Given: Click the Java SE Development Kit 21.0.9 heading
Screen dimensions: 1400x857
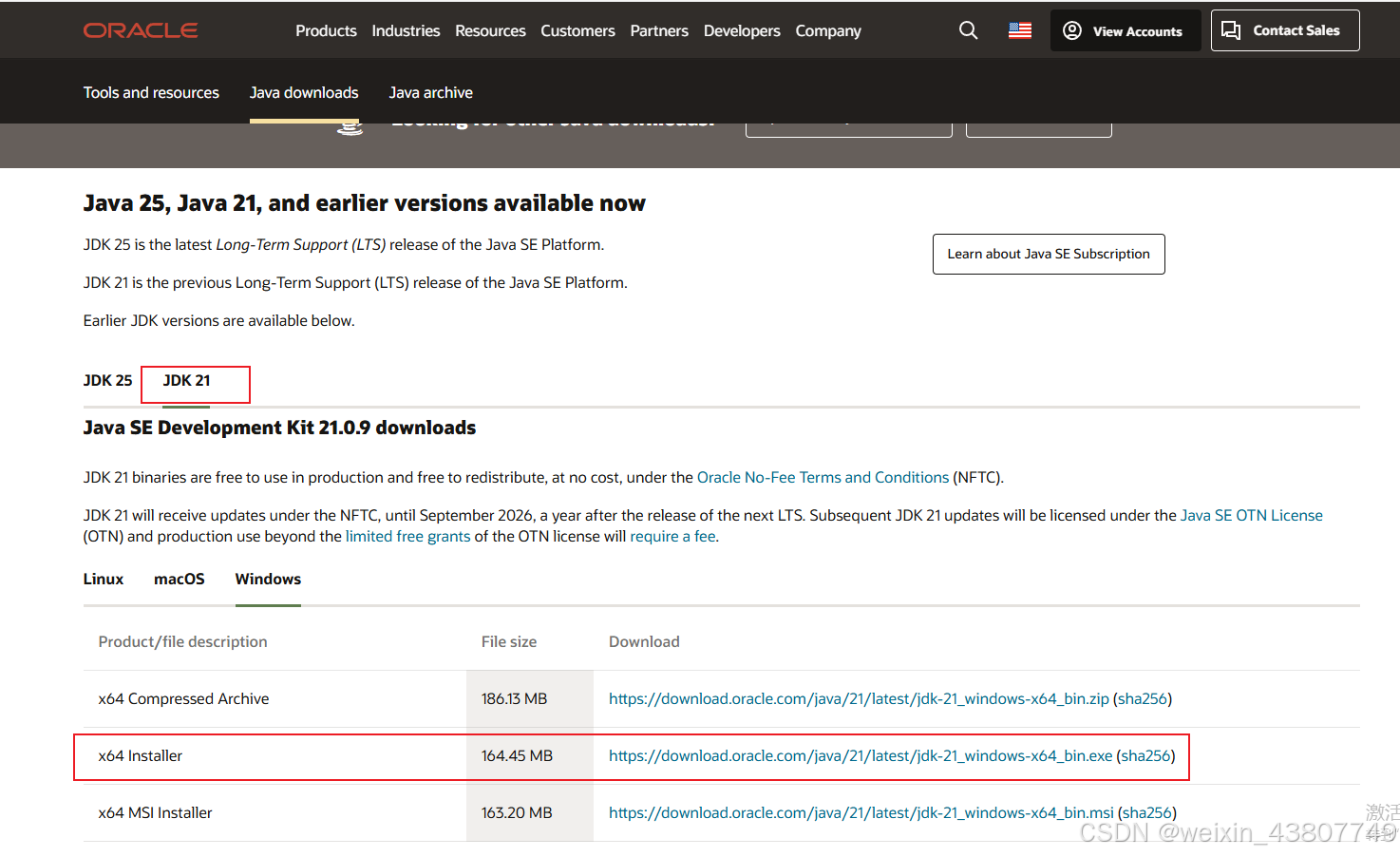Looking at the screenshot, I should [x=279, y=428].
